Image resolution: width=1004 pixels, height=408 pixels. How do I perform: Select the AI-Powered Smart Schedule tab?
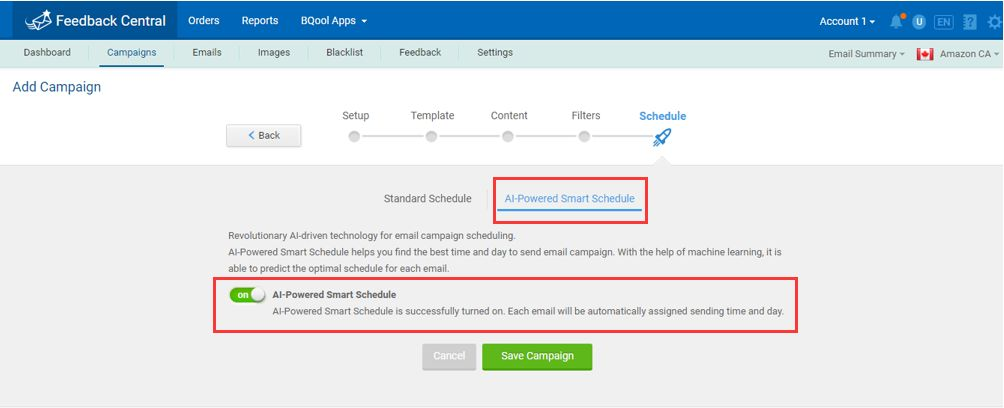(570, 199)
